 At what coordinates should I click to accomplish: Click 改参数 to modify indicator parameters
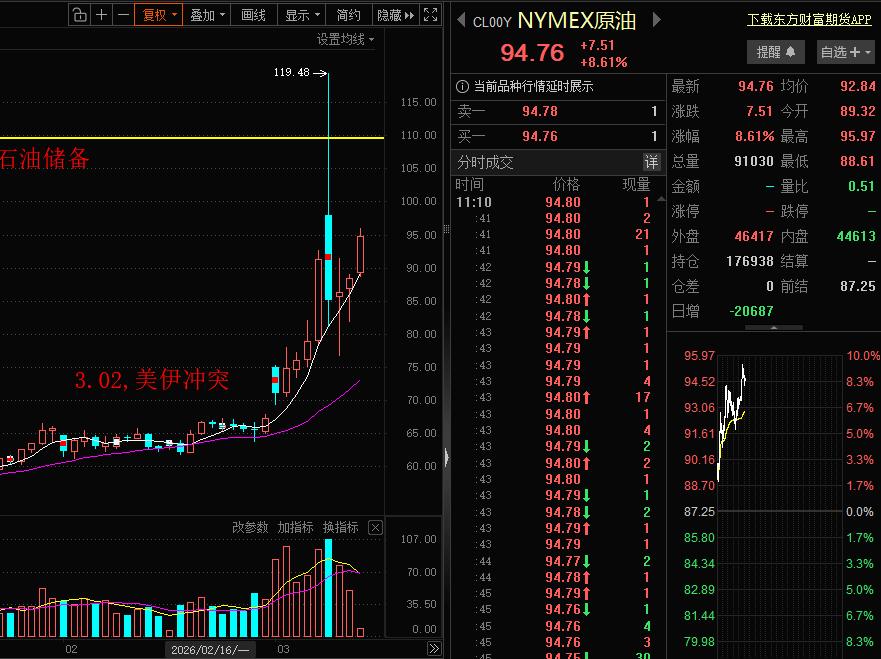pos(250,528)
